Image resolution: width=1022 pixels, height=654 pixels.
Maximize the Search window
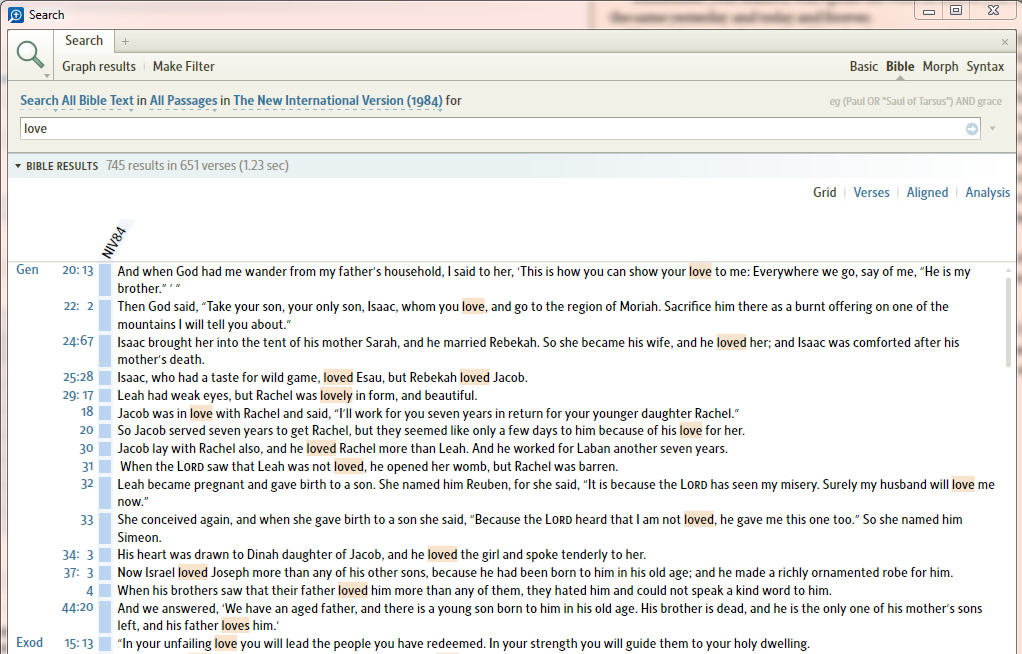(x=956, y=10)
